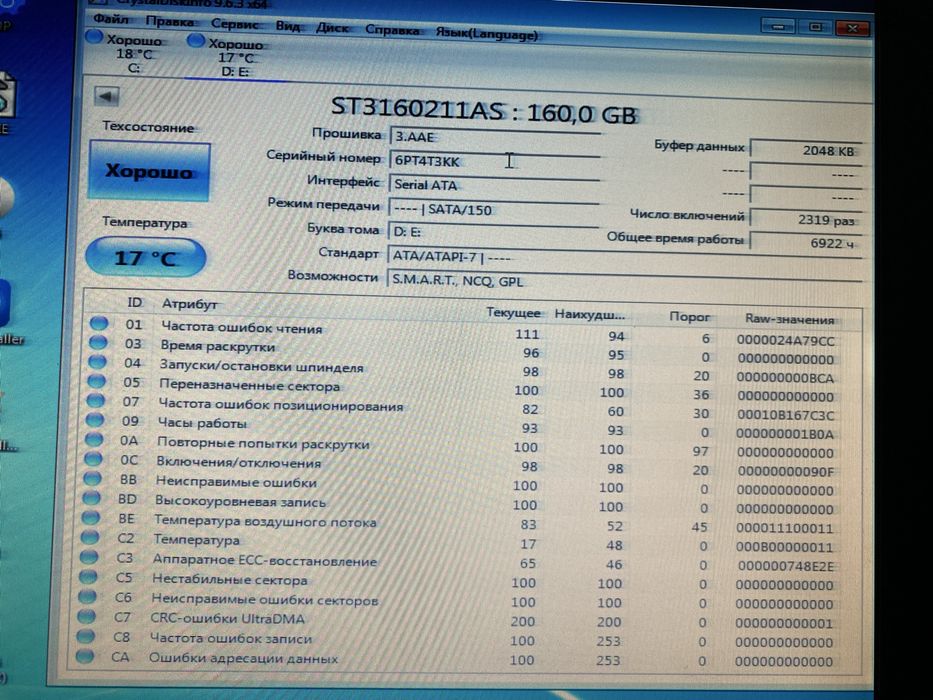Viewport: 933px width, 700px height.
Task: Open the Правка menu
Action: pyautogui.click(x=170, y=22)
